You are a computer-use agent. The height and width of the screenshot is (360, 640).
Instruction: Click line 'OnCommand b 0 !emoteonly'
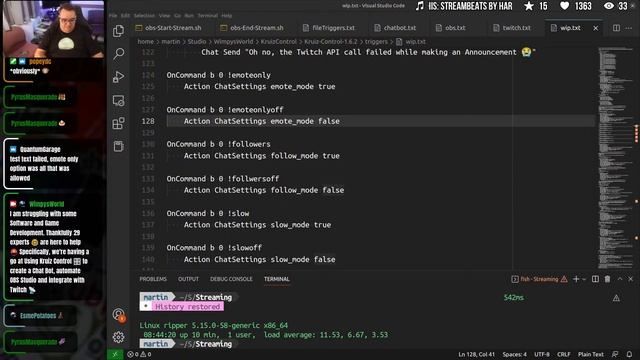click(x=218, y=75)
